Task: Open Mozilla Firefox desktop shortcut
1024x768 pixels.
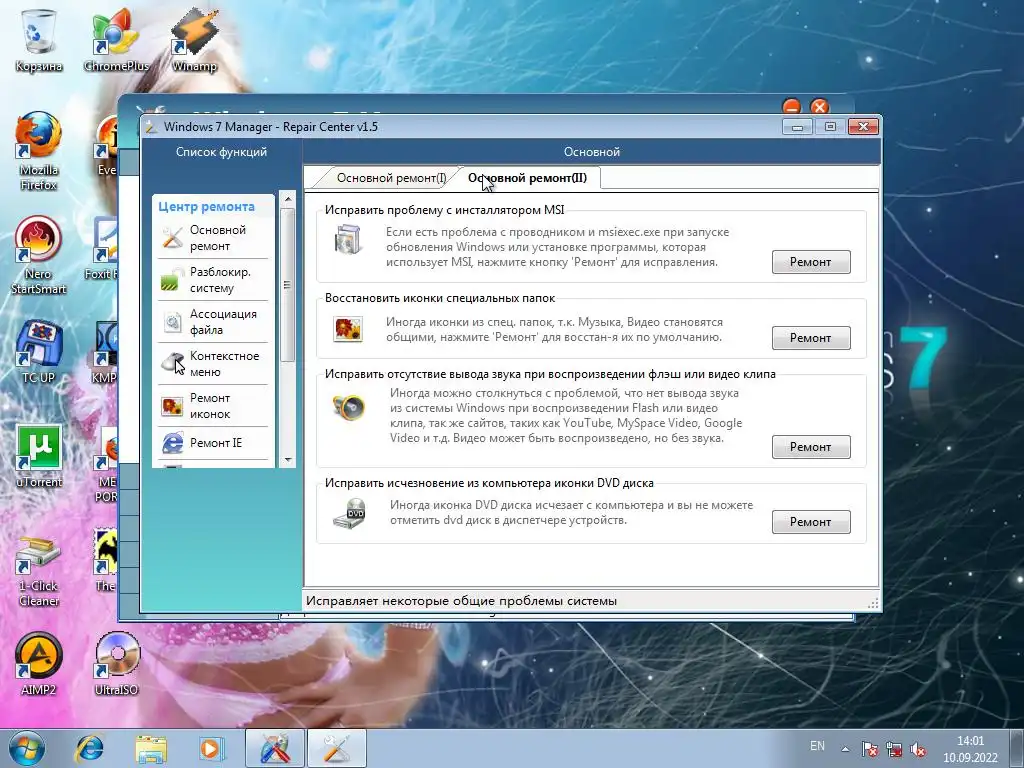Action: pos(39,152)
